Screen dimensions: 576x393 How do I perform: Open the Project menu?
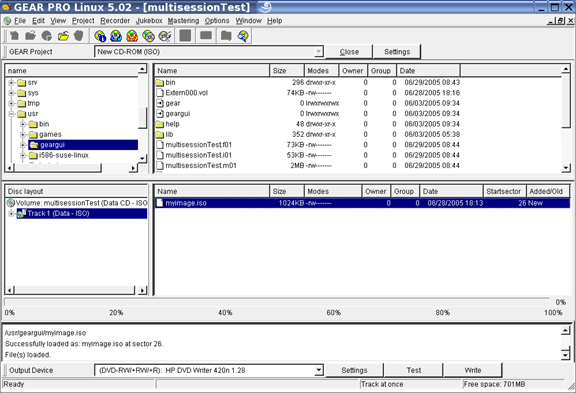point(83,21)
